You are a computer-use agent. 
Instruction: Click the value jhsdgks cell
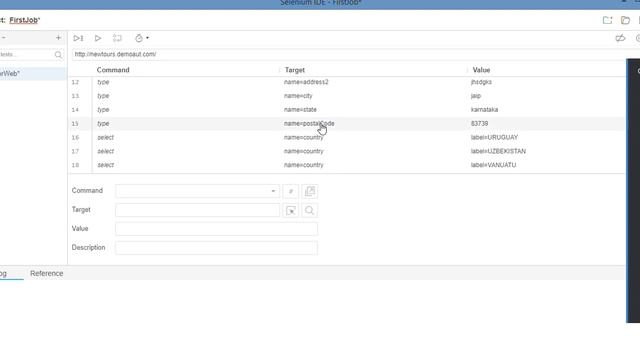pos(481,82)
